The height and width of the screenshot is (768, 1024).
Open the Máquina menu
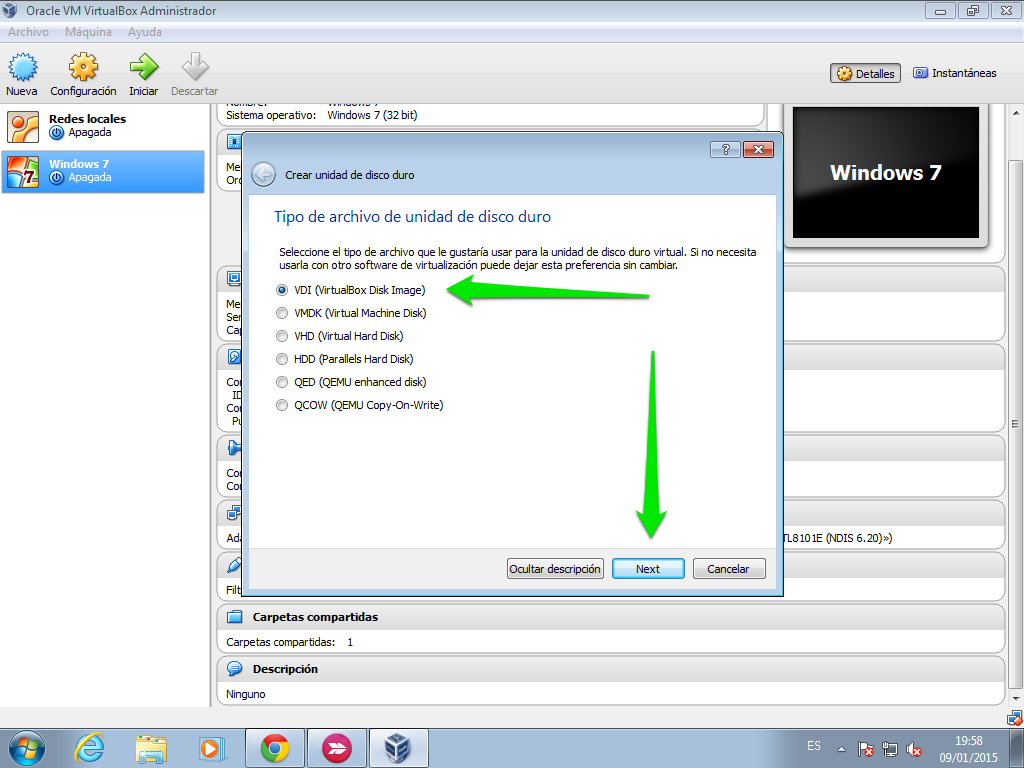pyautogui.click(x=88, y=32)
